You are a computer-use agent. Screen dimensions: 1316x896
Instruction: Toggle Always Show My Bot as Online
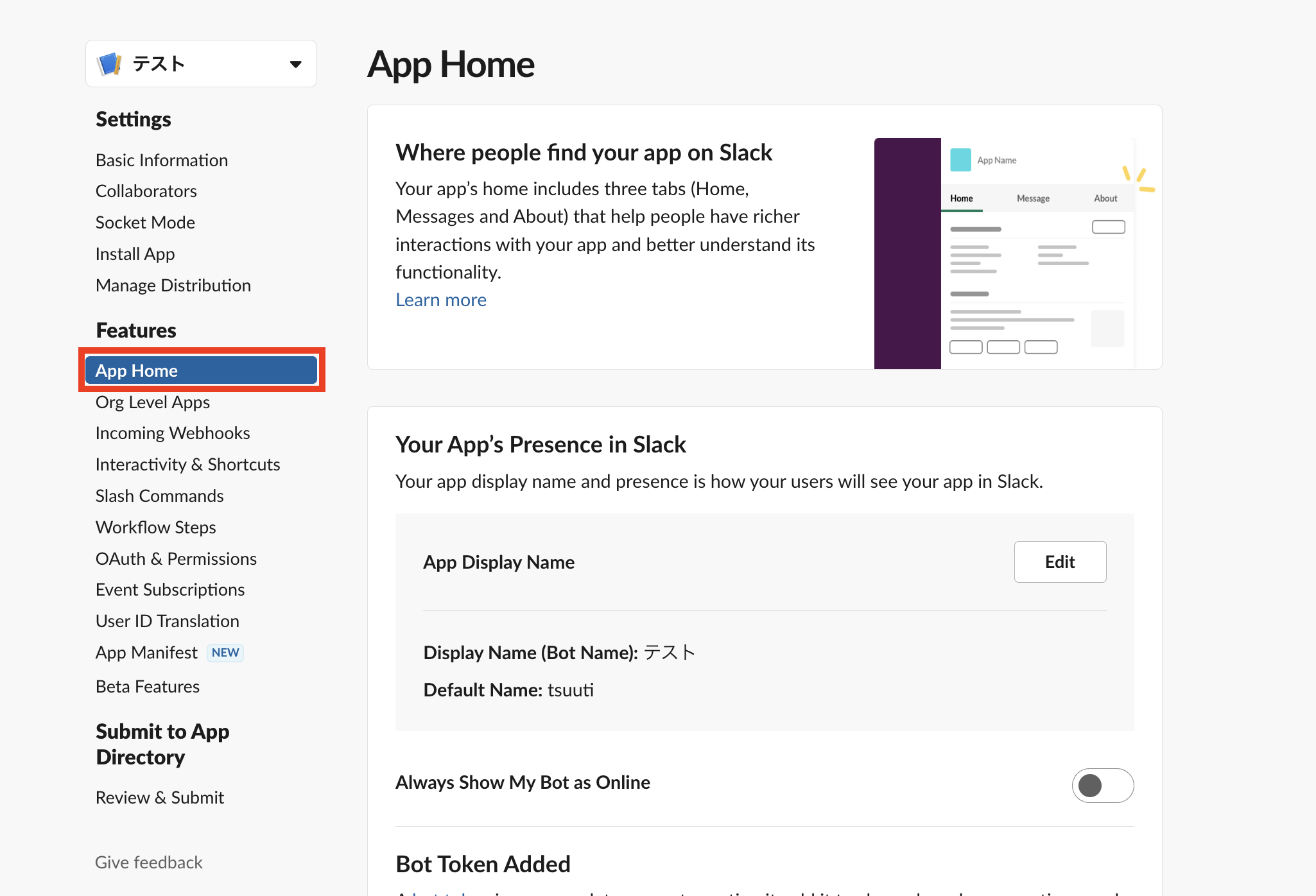point(1102,785)
